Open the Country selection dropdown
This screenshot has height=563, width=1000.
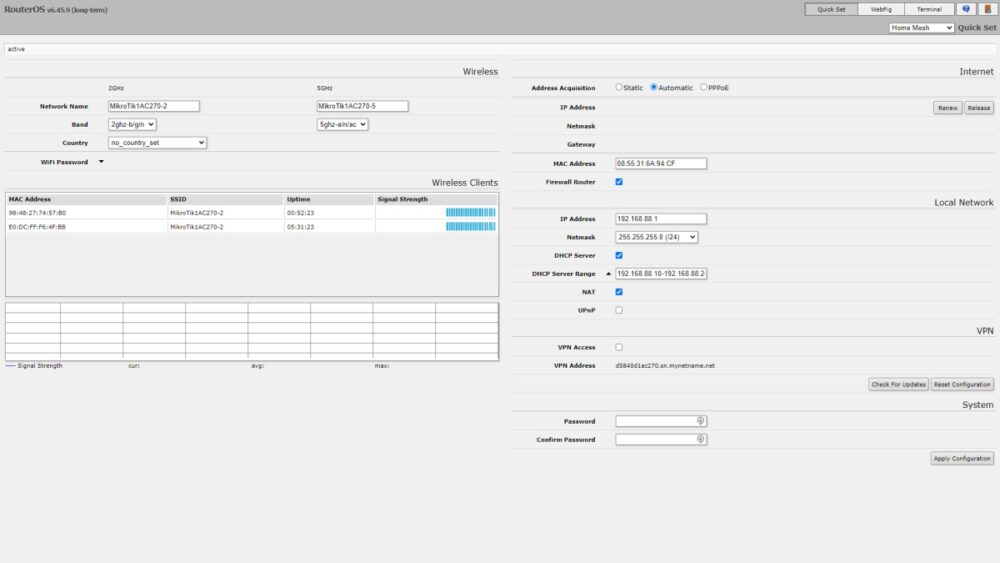click(x=157, y=143)
